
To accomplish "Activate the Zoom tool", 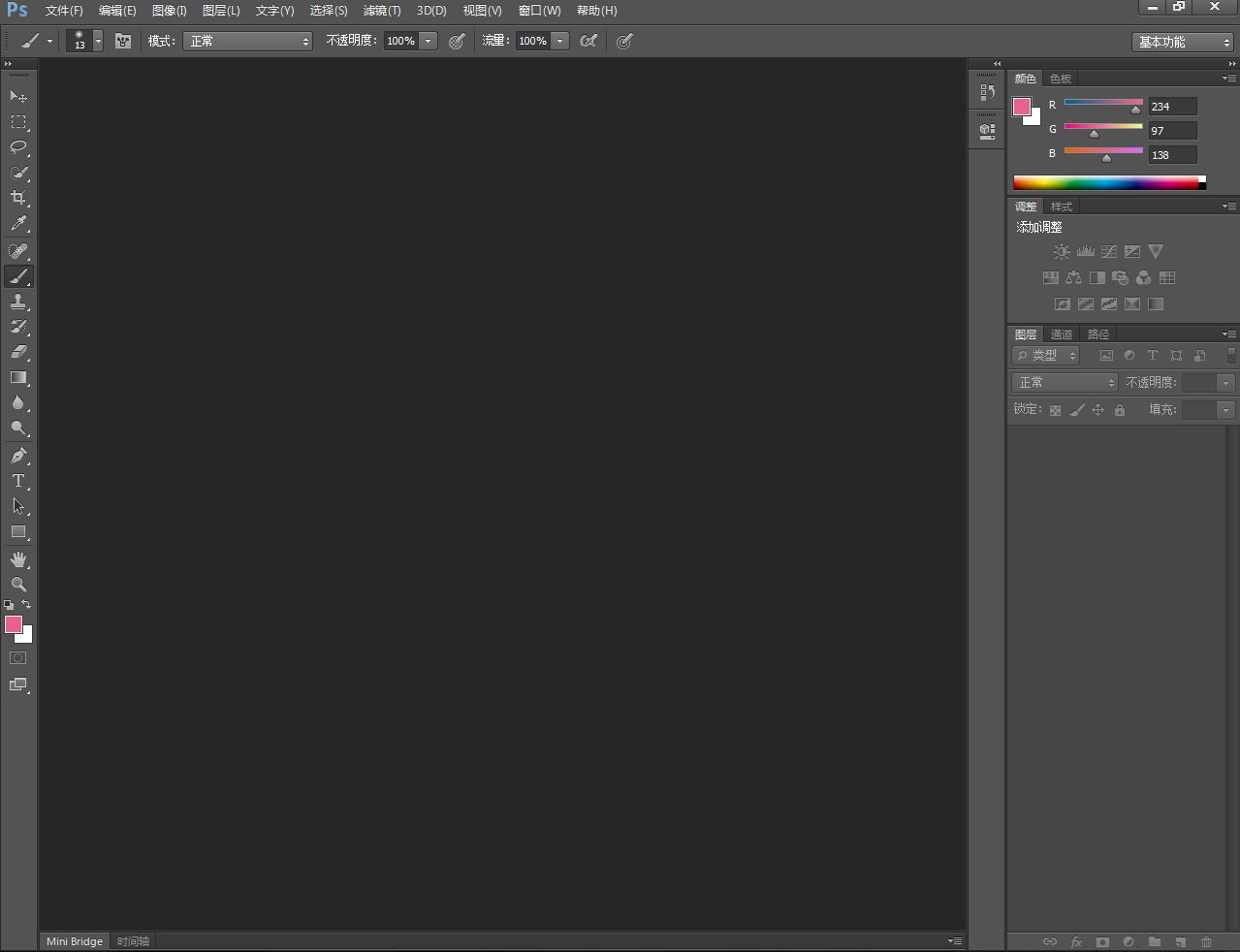I will pyautogui.click(x=18, y=585).
